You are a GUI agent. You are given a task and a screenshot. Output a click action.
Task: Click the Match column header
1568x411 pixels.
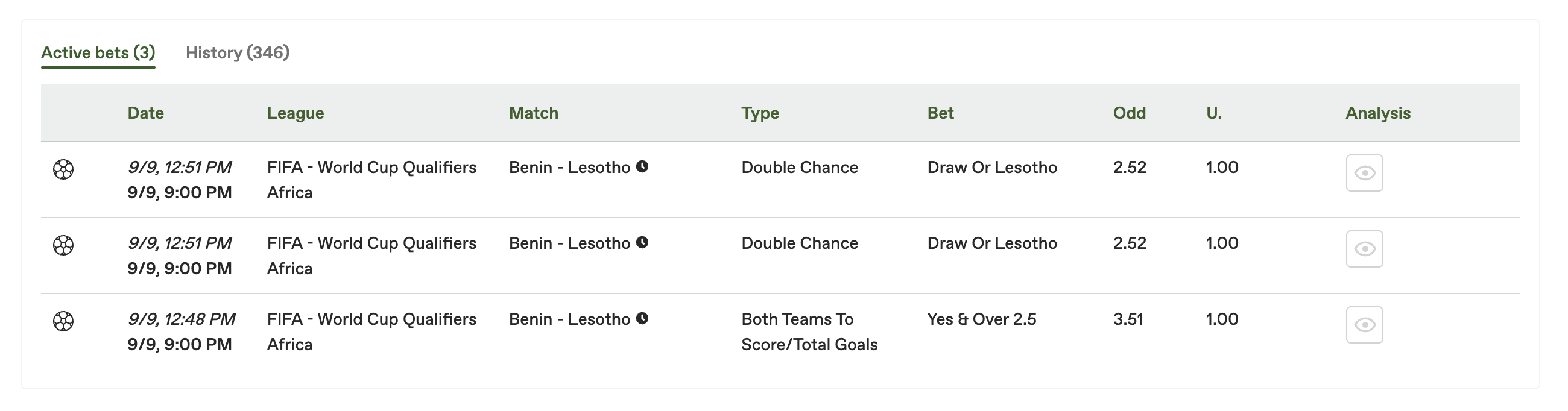point(533,113)
